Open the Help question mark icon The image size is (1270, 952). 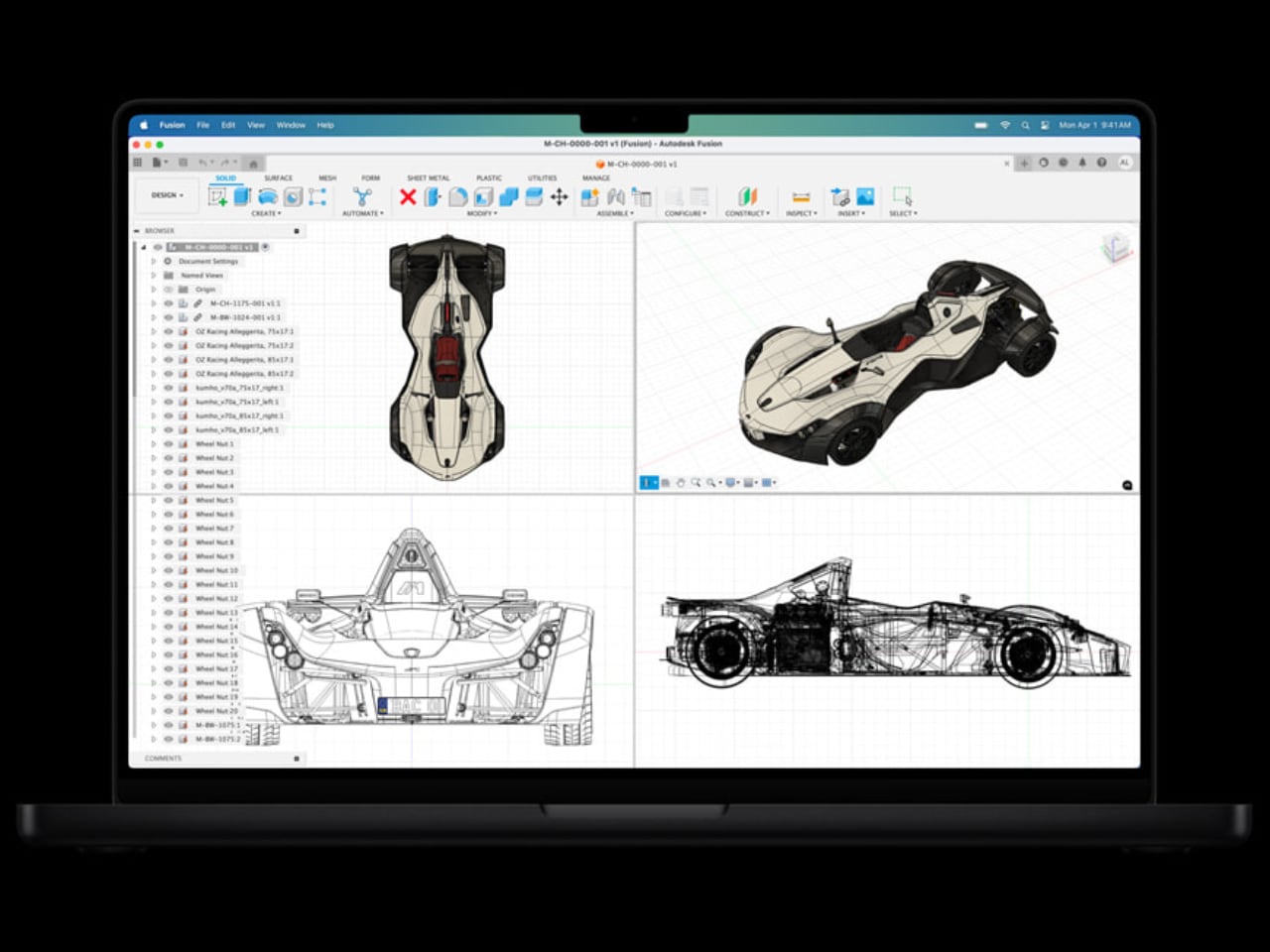[x=1101, y=163]
